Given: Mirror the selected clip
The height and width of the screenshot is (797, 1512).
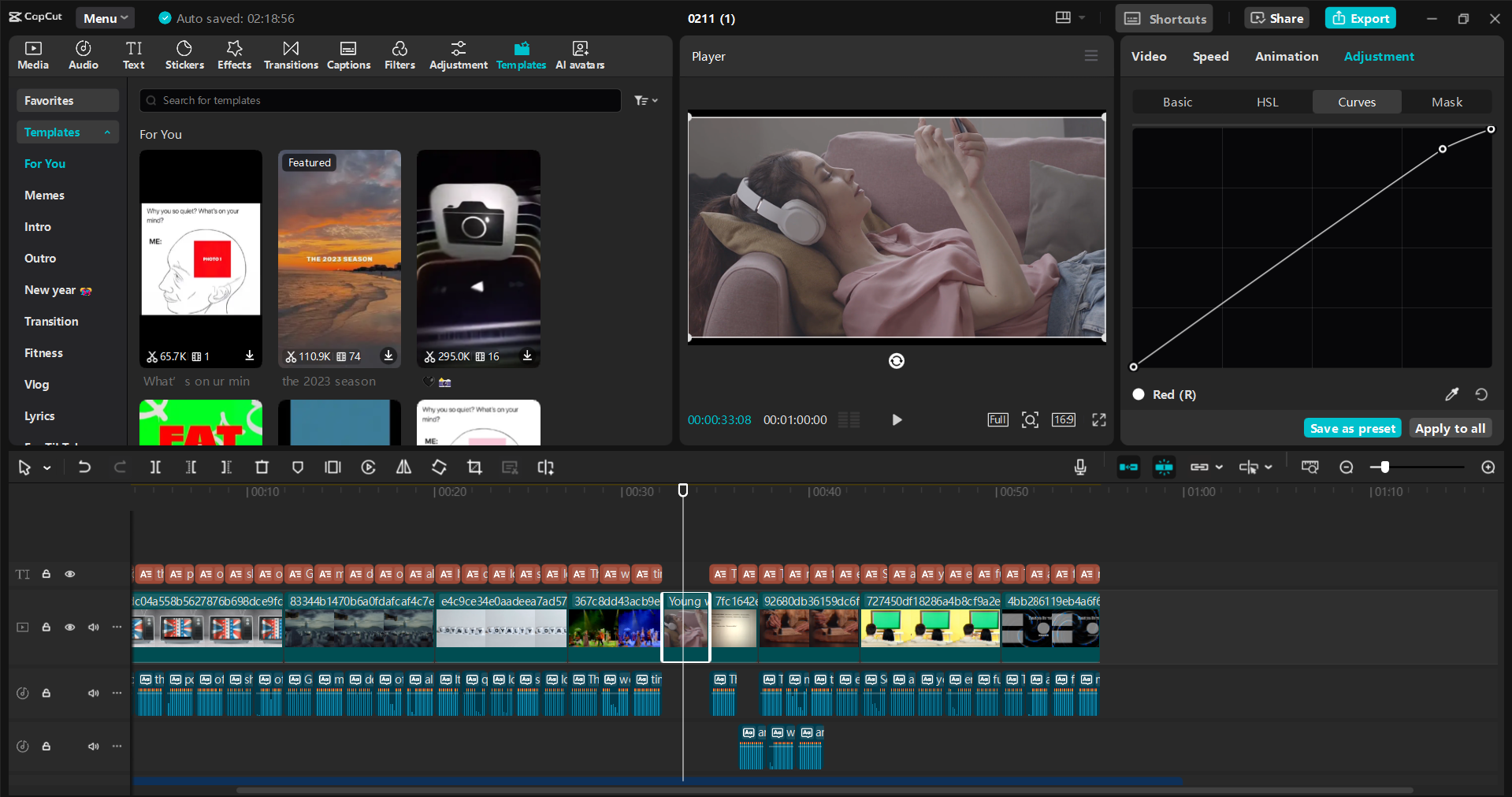Looking at the screenshot, I should pos(403,467).
